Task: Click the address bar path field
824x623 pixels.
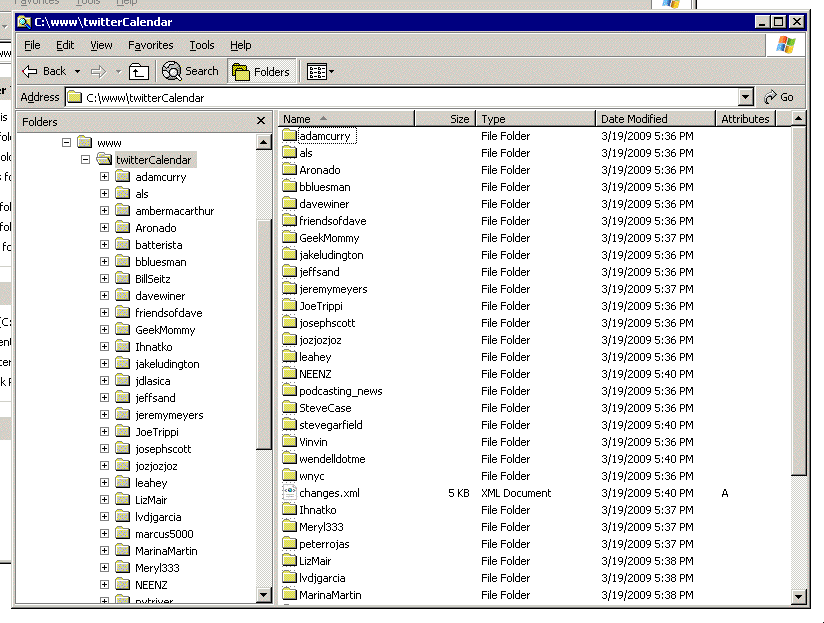Action: point(400,97)
